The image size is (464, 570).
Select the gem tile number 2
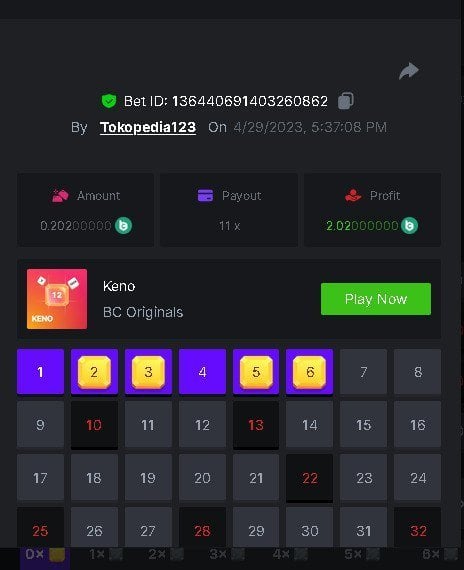95,372
